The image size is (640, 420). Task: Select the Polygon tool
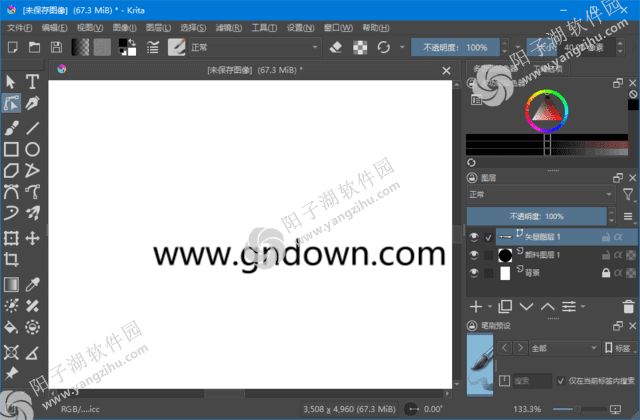tap(11, 171)
